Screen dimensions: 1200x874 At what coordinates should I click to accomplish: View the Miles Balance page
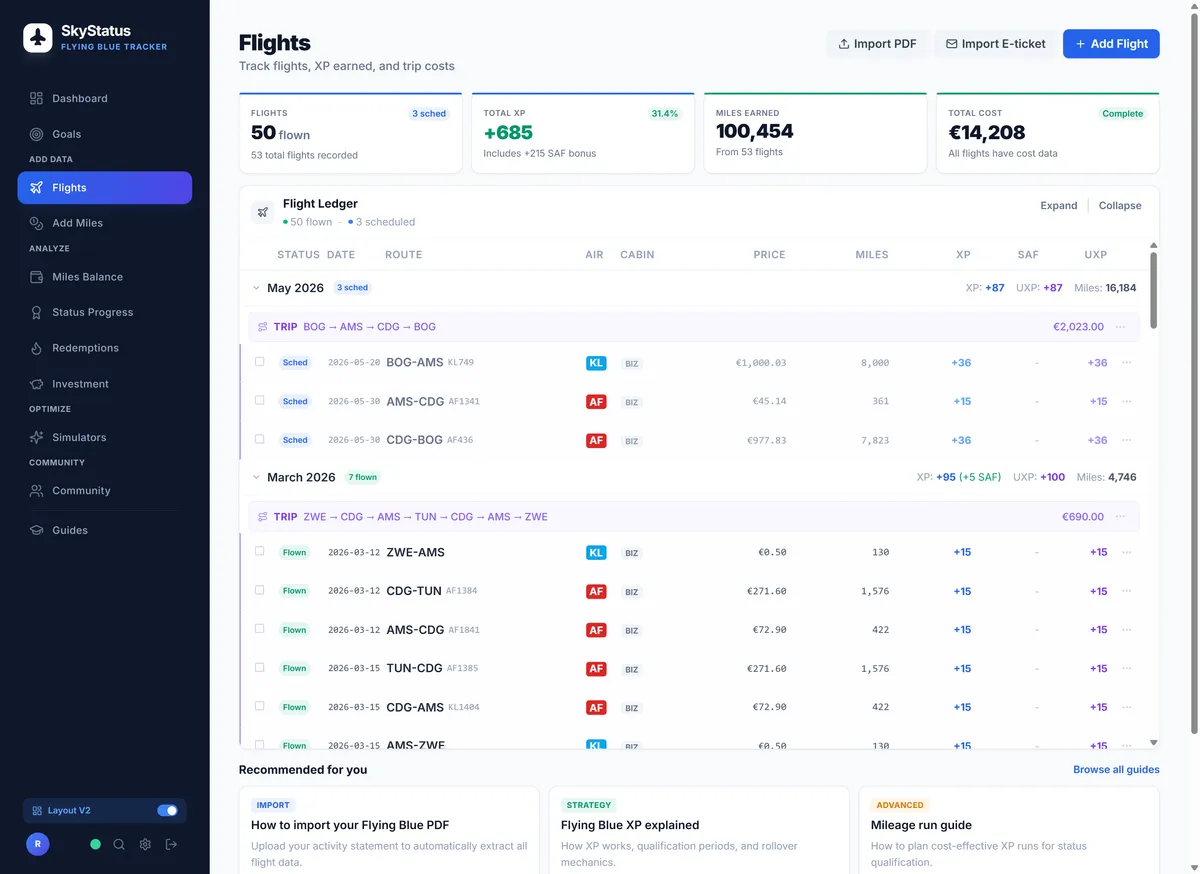click(x=86, y=276)
